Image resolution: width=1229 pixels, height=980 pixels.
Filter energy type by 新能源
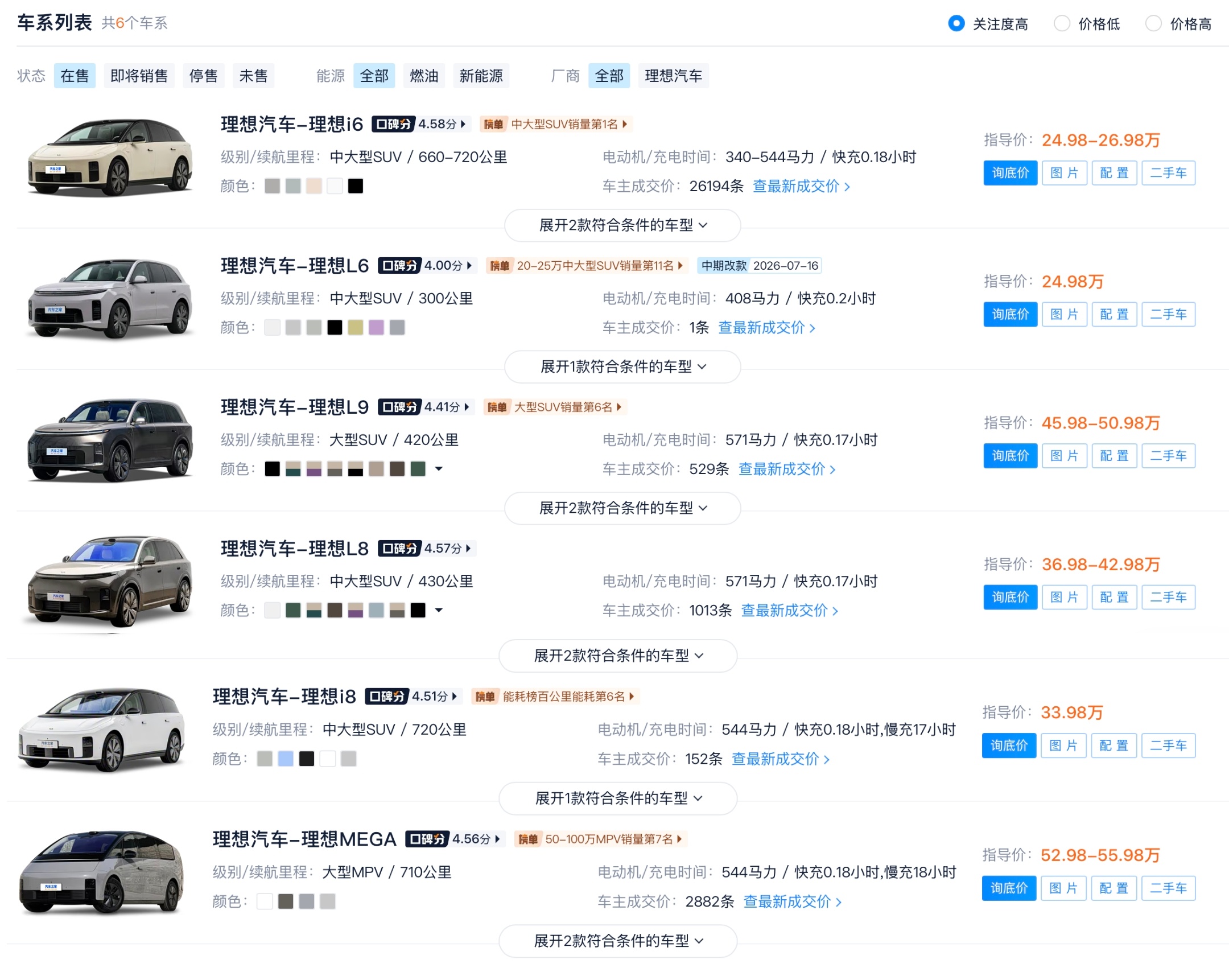pos(481,76)
